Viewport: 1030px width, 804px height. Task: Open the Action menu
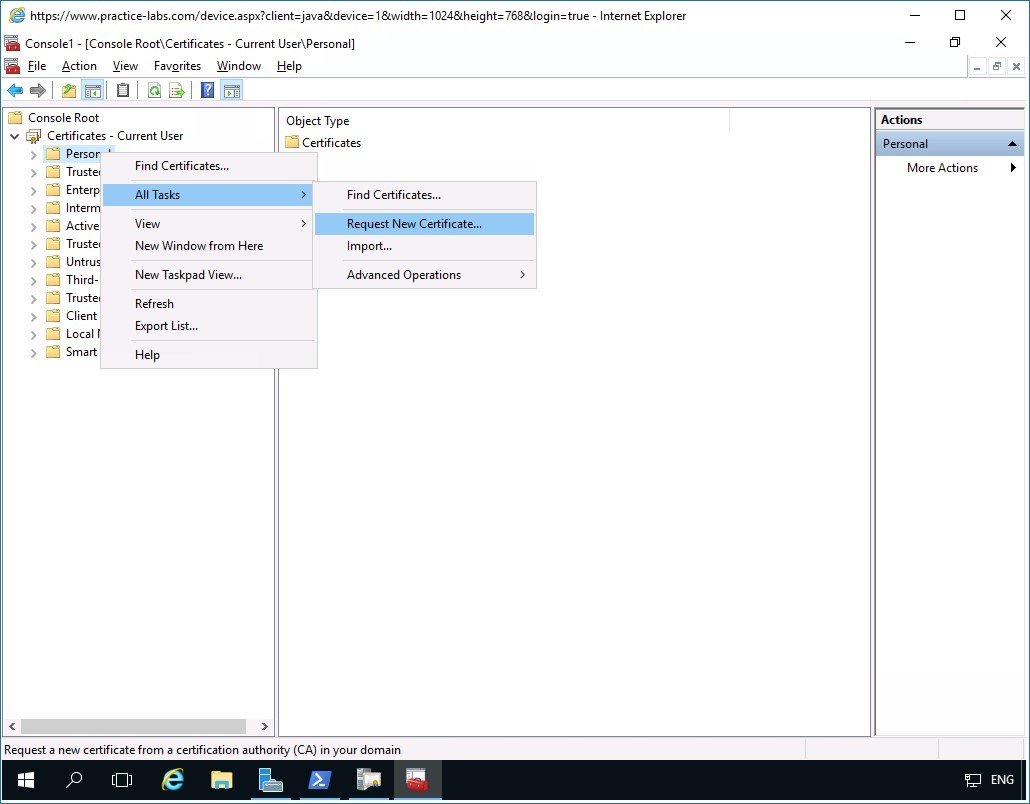tap(79, 66)
